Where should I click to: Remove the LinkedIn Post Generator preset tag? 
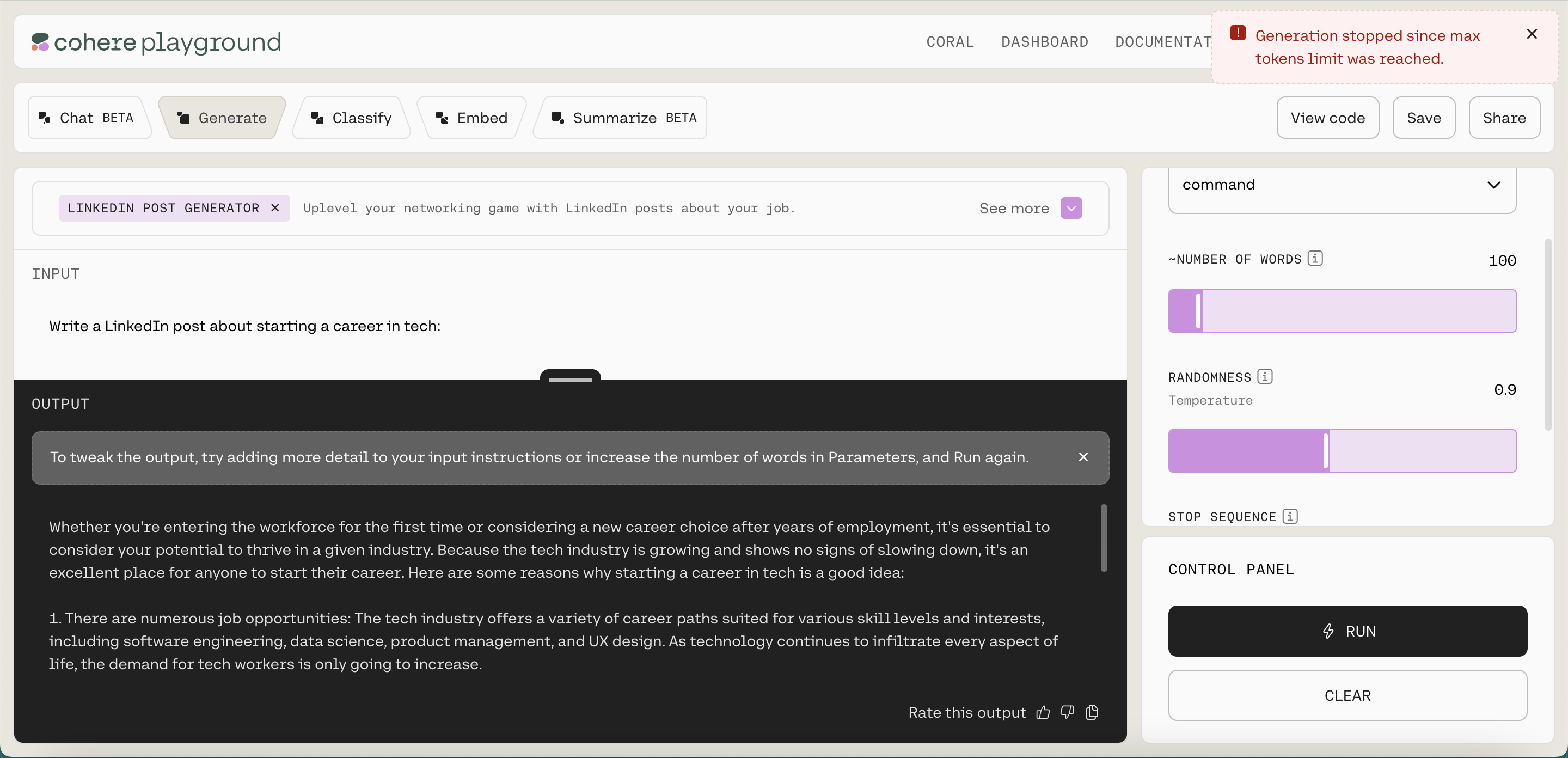pyautogui.click(x=275, y=208)
